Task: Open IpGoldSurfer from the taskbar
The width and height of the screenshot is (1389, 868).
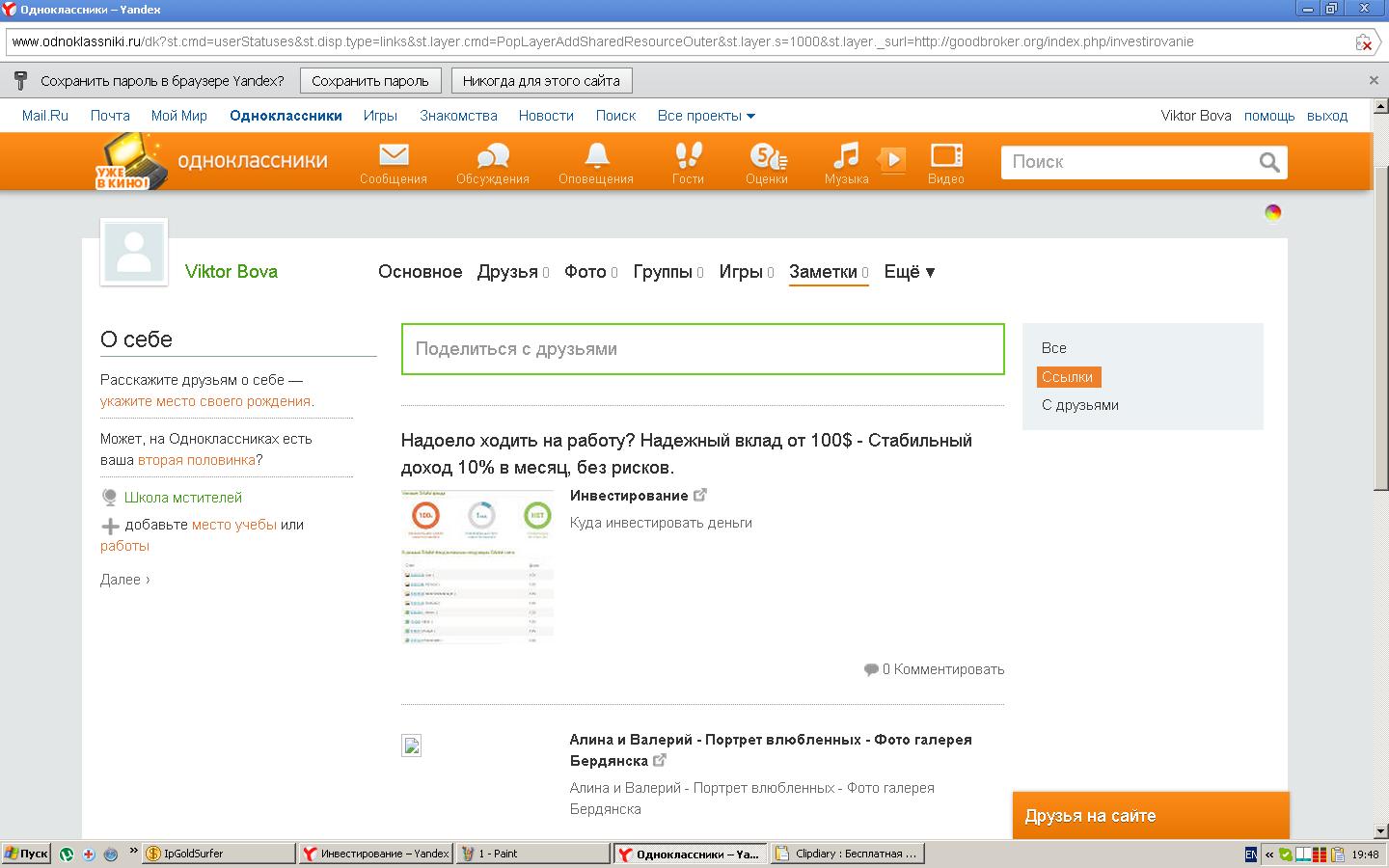Action: pyautogui.click(x=218, y=854)
